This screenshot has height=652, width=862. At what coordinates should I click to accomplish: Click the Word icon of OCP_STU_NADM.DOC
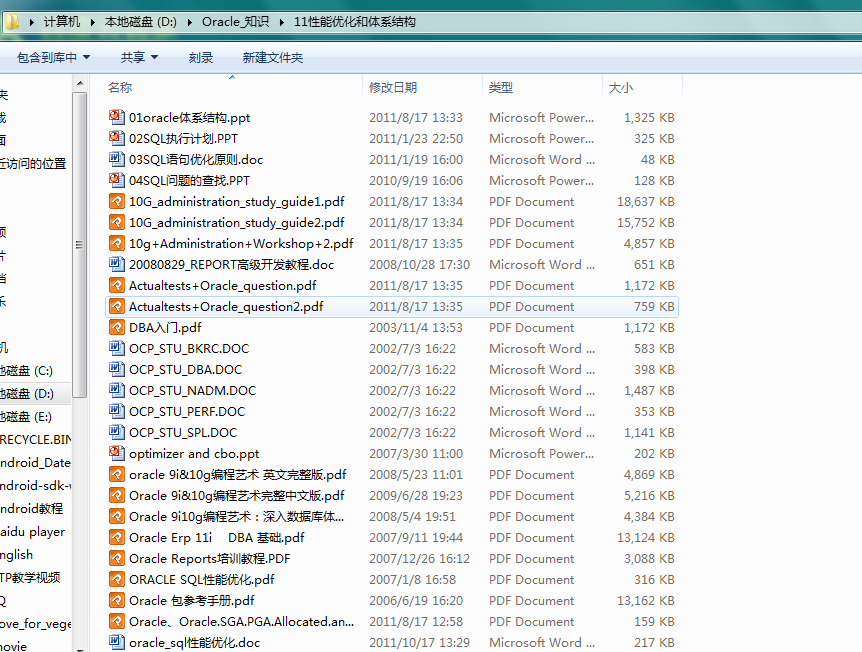pos(117,390)
